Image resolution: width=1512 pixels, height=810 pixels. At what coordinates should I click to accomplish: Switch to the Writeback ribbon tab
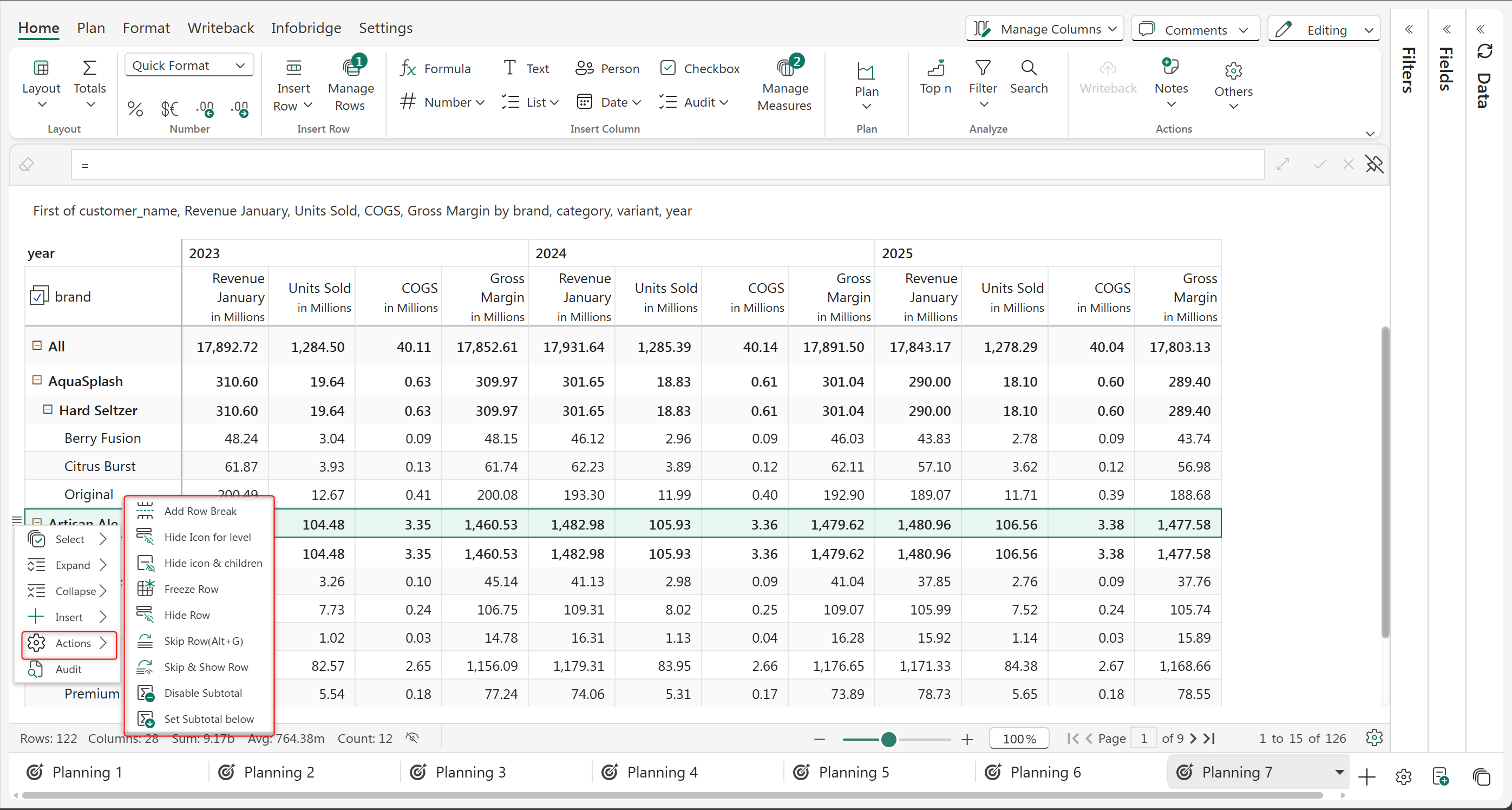click(x=220, y=28)
